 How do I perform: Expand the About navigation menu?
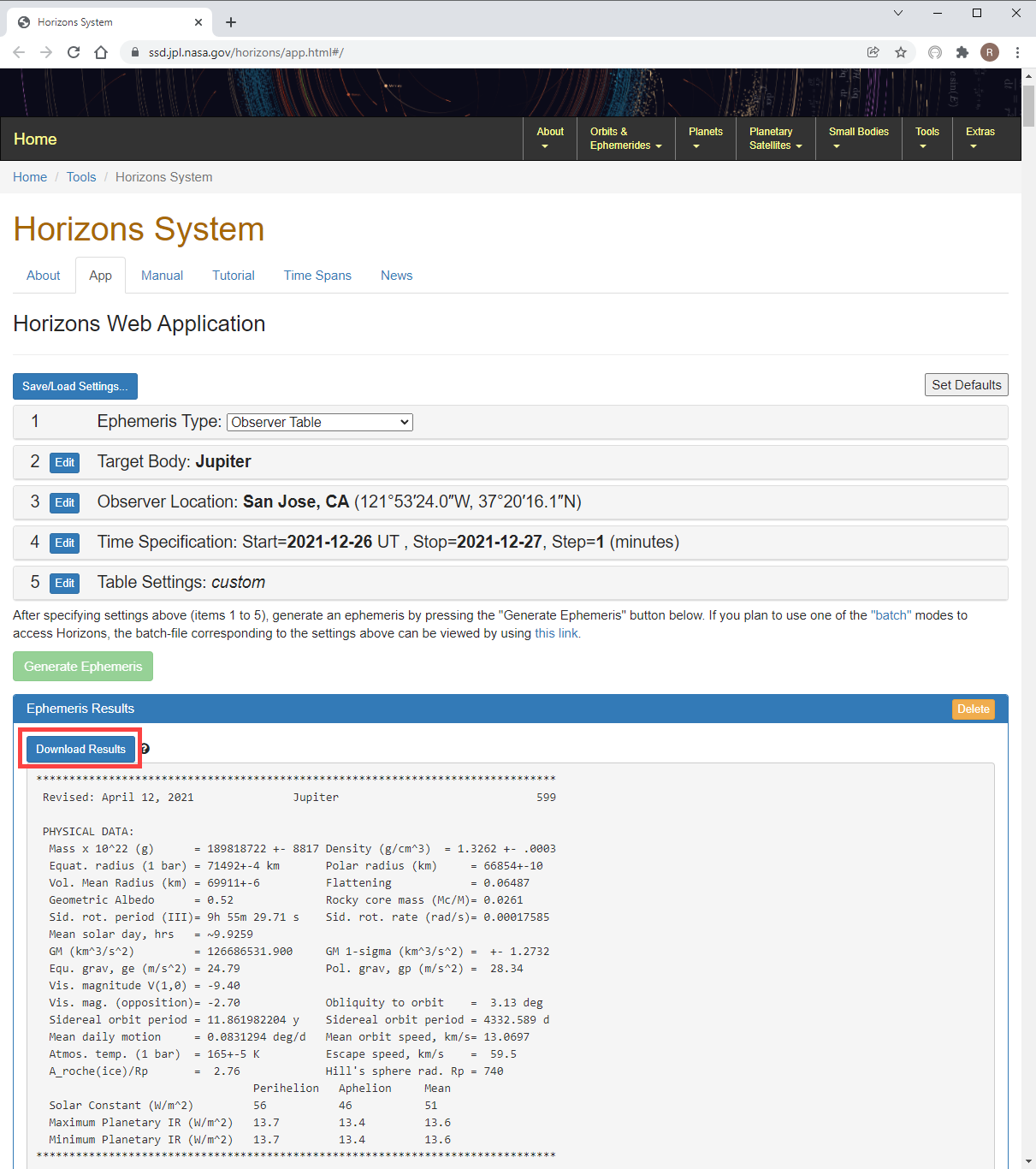point(550,139)
